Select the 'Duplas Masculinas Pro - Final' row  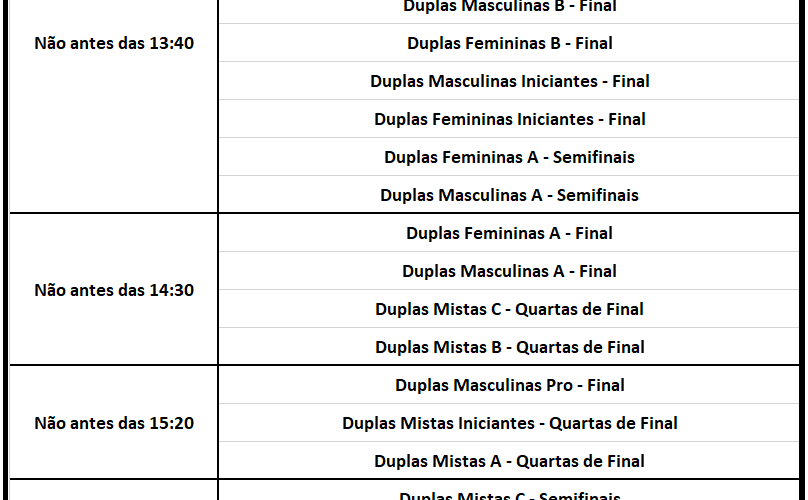click(x=509, y=385)
